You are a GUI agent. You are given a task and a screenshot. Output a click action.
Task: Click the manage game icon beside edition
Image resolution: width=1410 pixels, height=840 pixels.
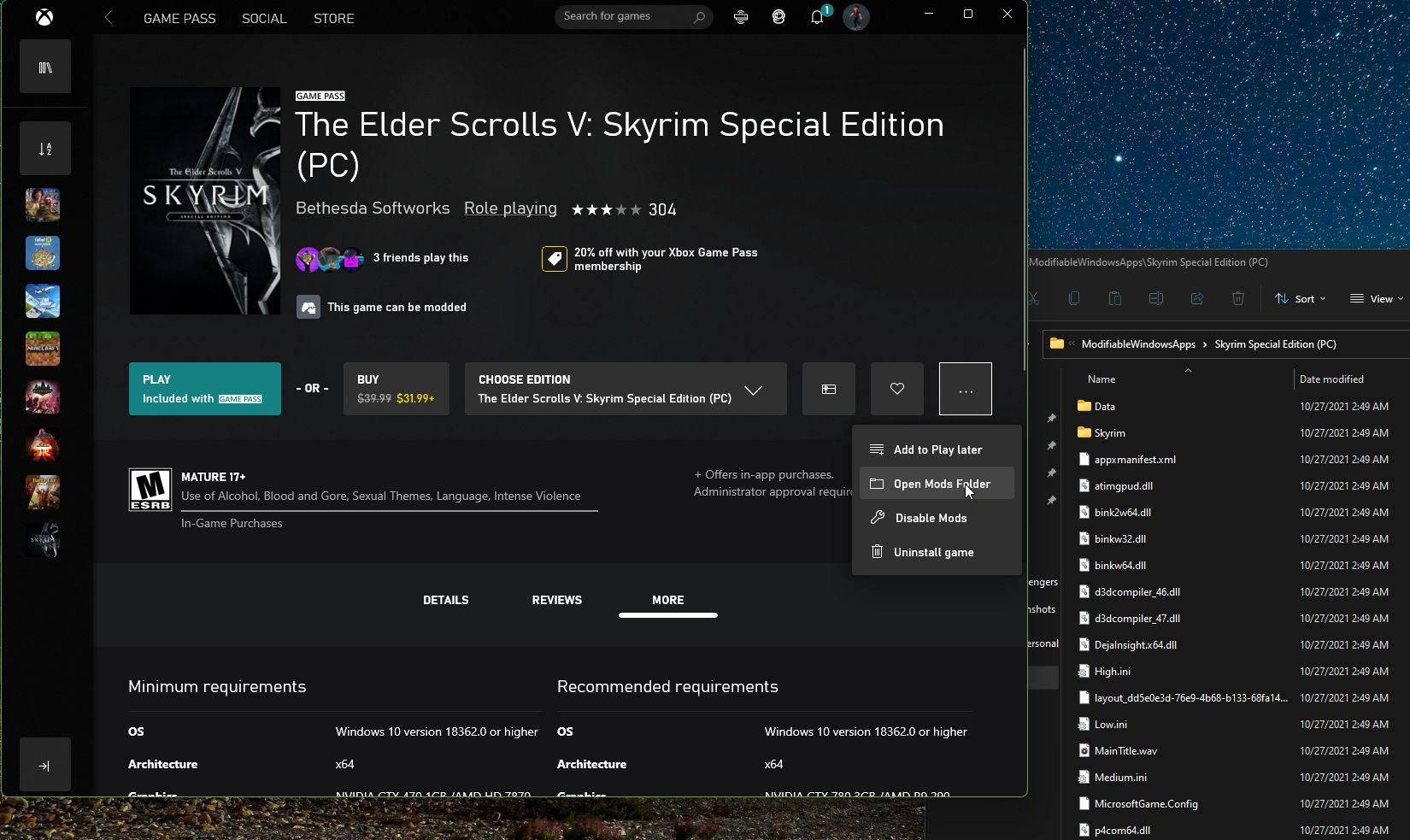(x=828, y=389)
